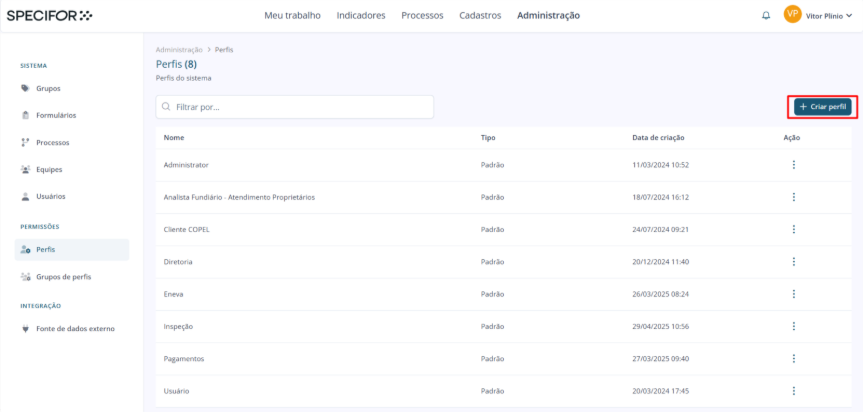Click the date 29/04/2025 10:56
The width and height of the screenshot is (864, 412).
pos(660,326)
